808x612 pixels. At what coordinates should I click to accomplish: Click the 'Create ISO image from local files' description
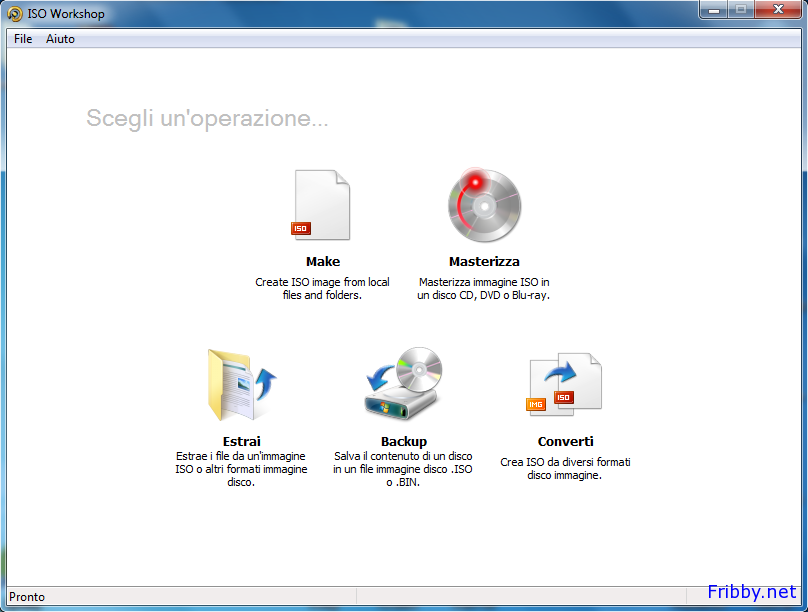coord(322,289)
